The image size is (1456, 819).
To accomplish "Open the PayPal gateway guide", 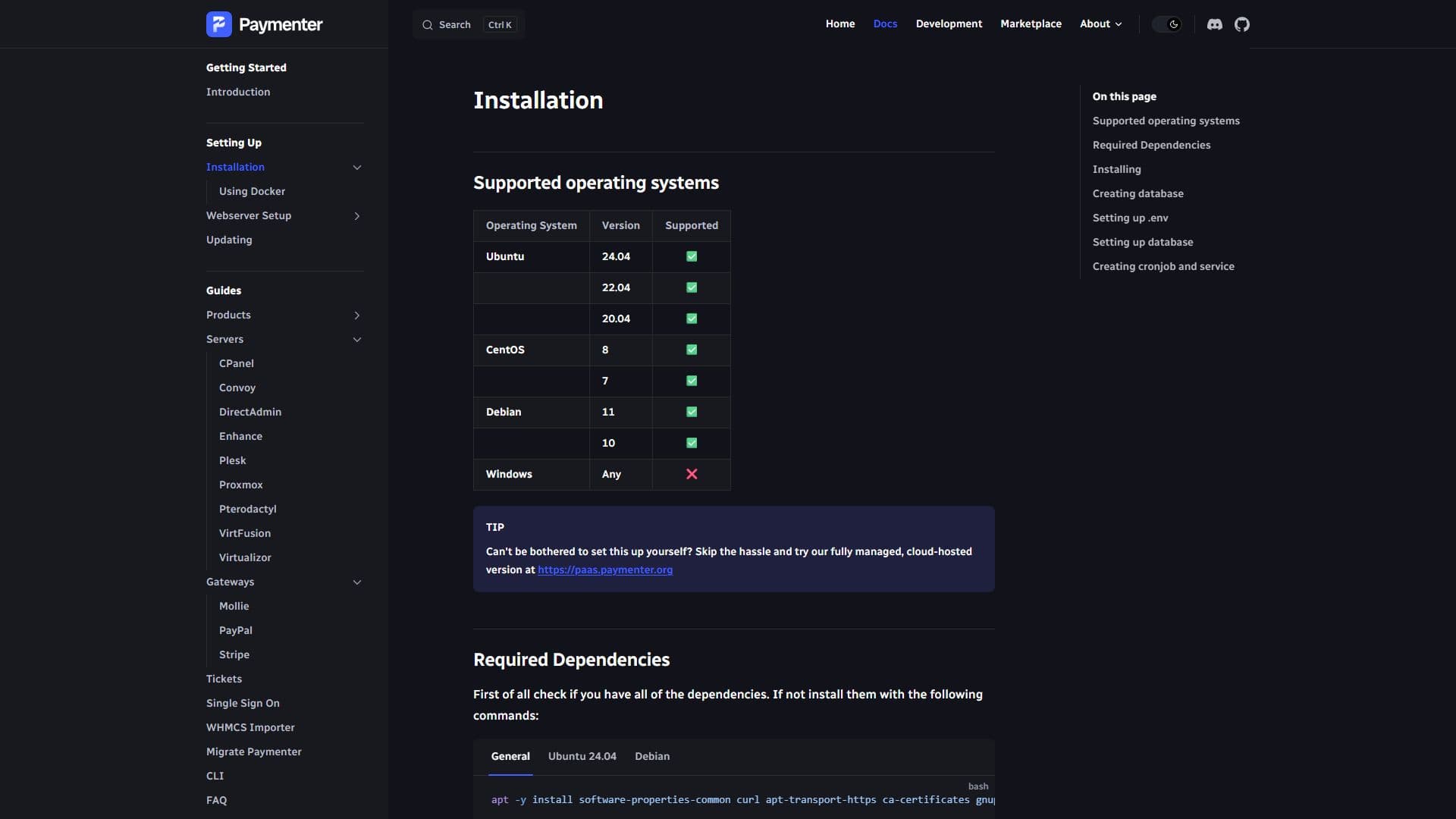I will [236, 631].
